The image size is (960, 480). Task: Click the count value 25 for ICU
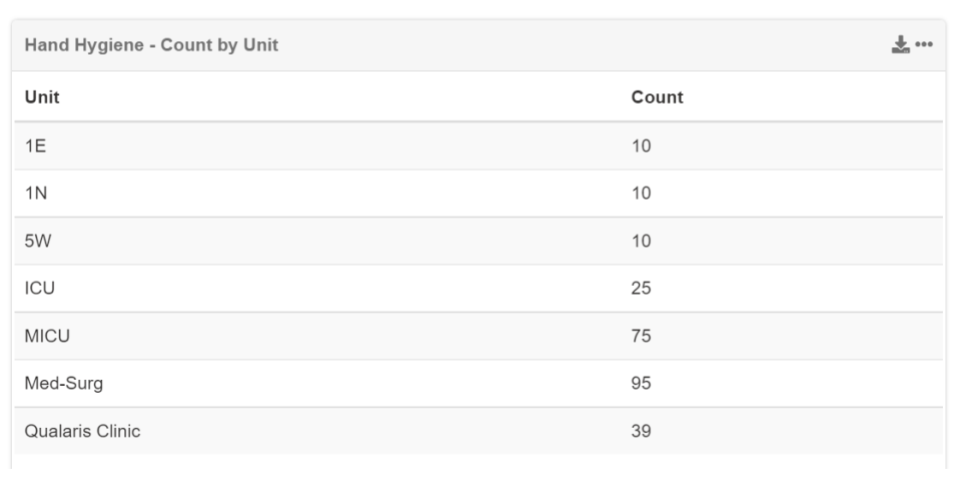[641, 288]
